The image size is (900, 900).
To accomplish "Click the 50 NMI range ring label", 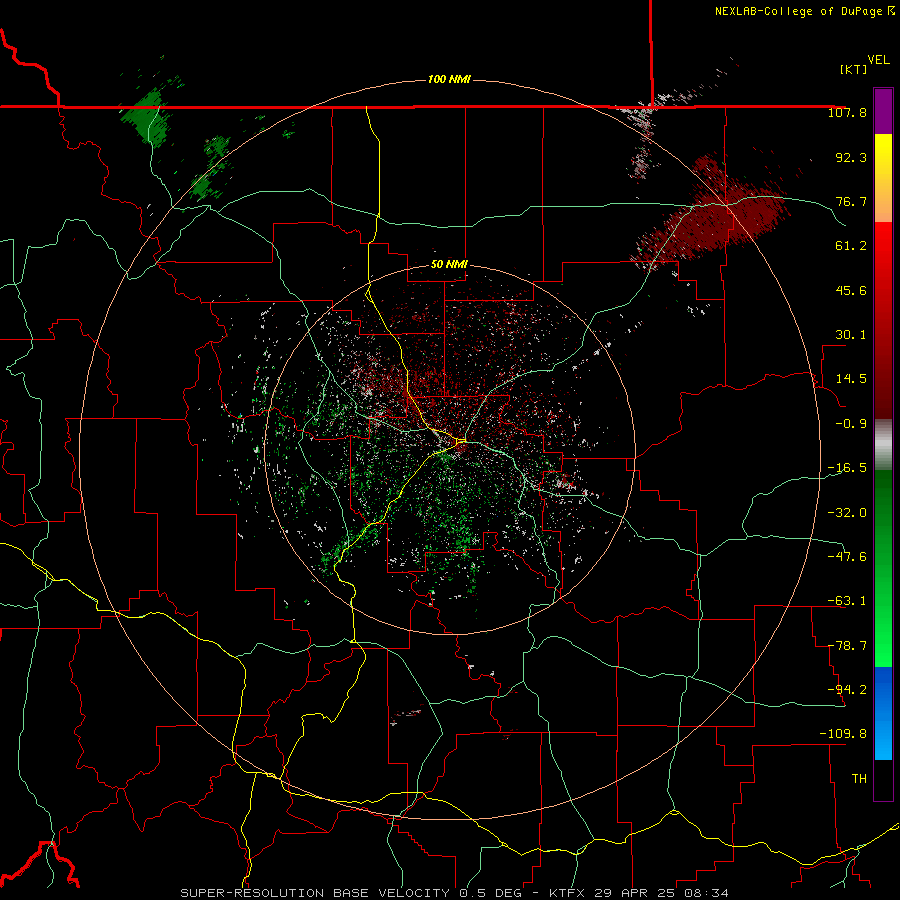I will 449,265.
